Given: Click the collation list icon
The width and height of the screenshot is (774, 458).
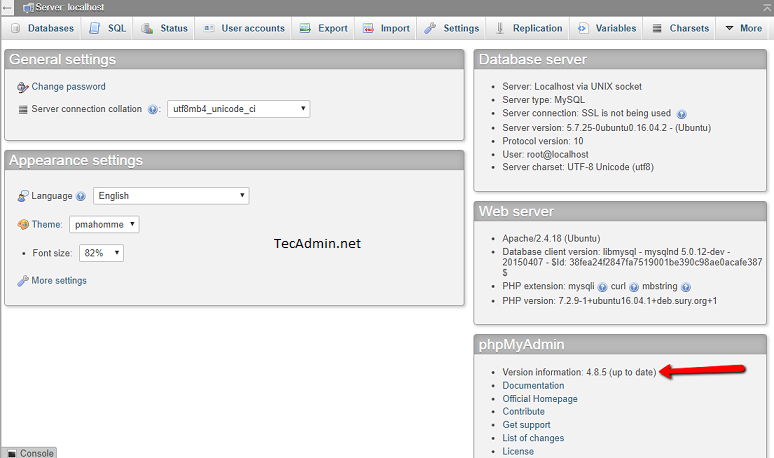Looking at the screenshot, I should [23, 110].
